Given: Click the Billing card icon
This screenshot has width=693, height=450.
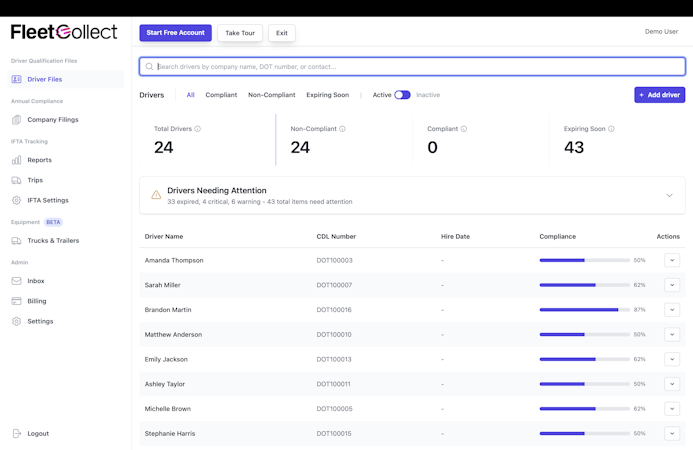Looking at the screenshot, I should tap(16, 301).
